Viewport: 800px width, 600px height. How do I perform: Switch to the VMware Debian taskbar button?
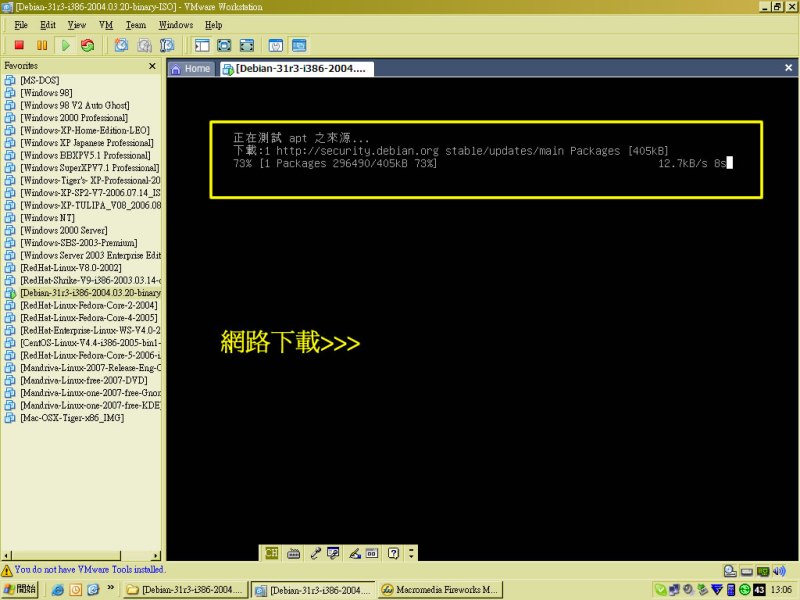313,590
